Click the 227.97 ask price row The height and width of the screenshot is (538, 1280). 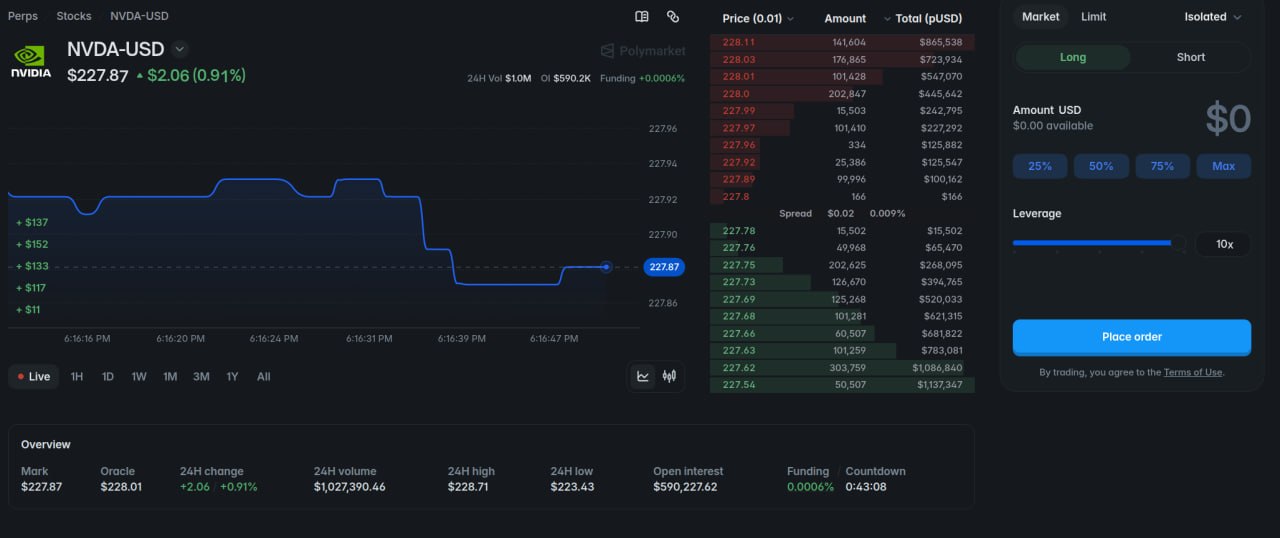(842, 128)
